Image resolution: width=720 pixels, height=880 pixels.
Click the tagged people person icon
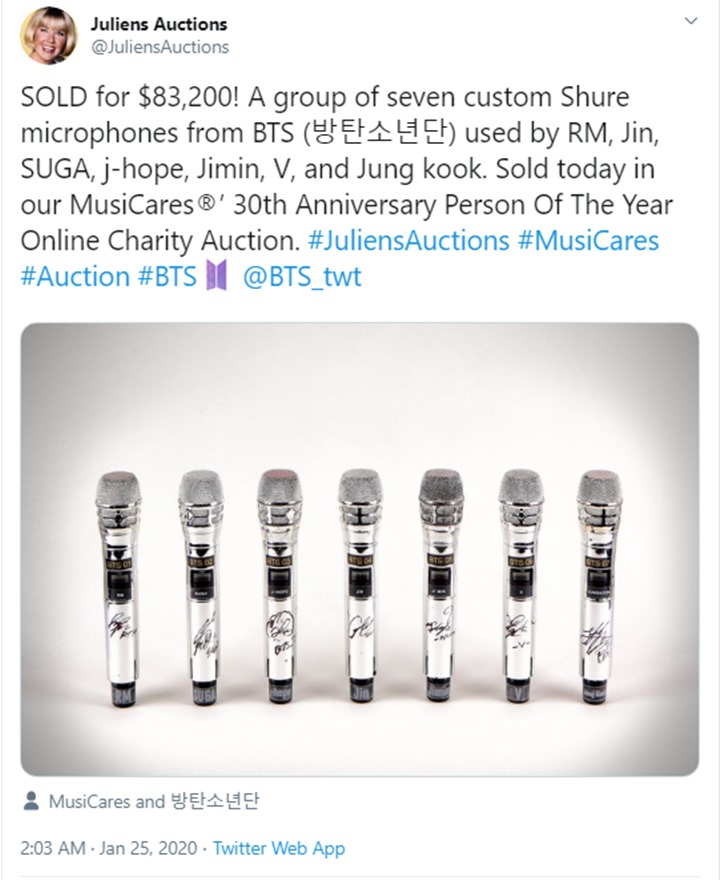(30, 801)
